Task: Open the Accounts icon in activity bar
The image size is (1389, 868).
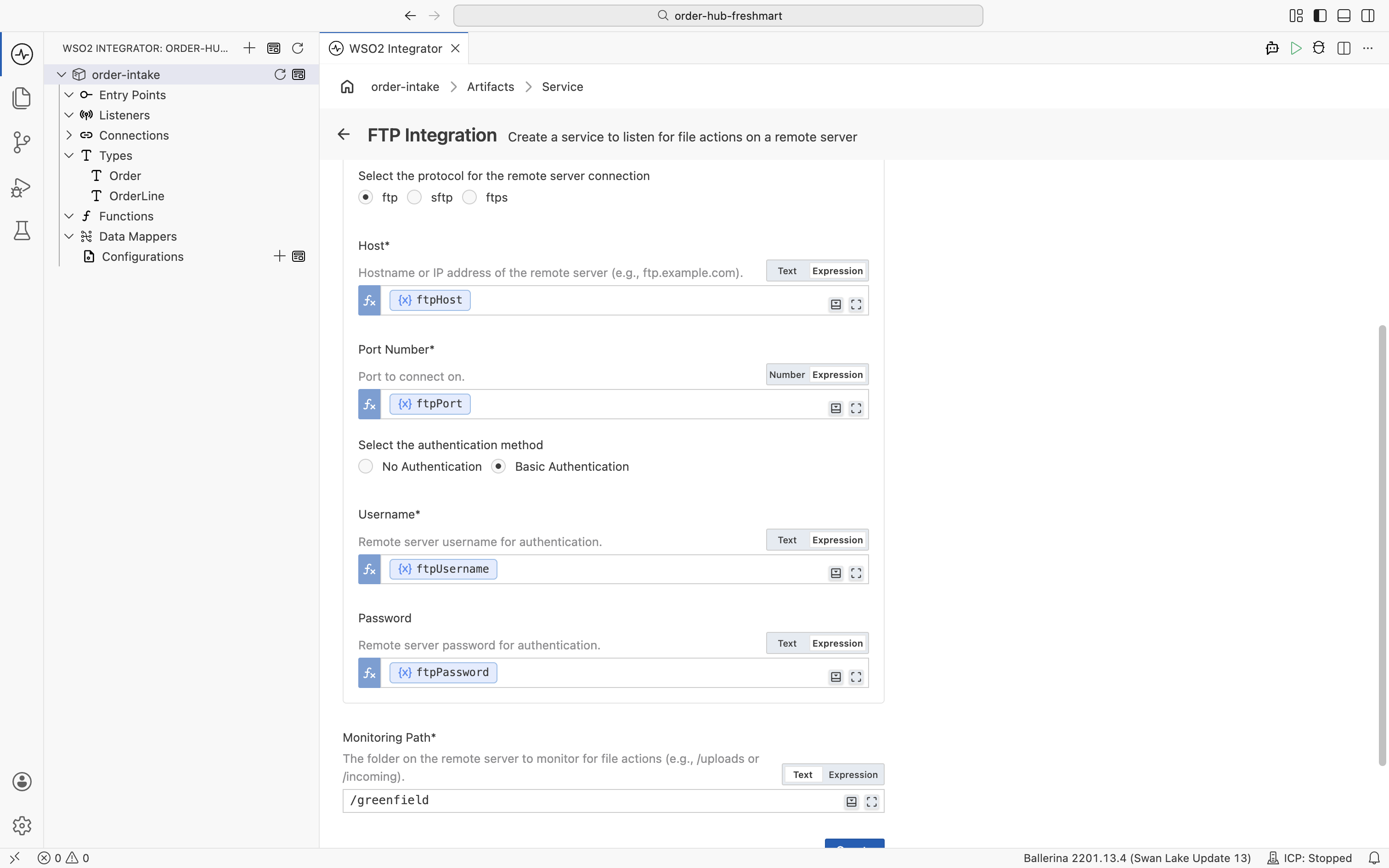Action: pyautogui.click(x=22, y=781)
